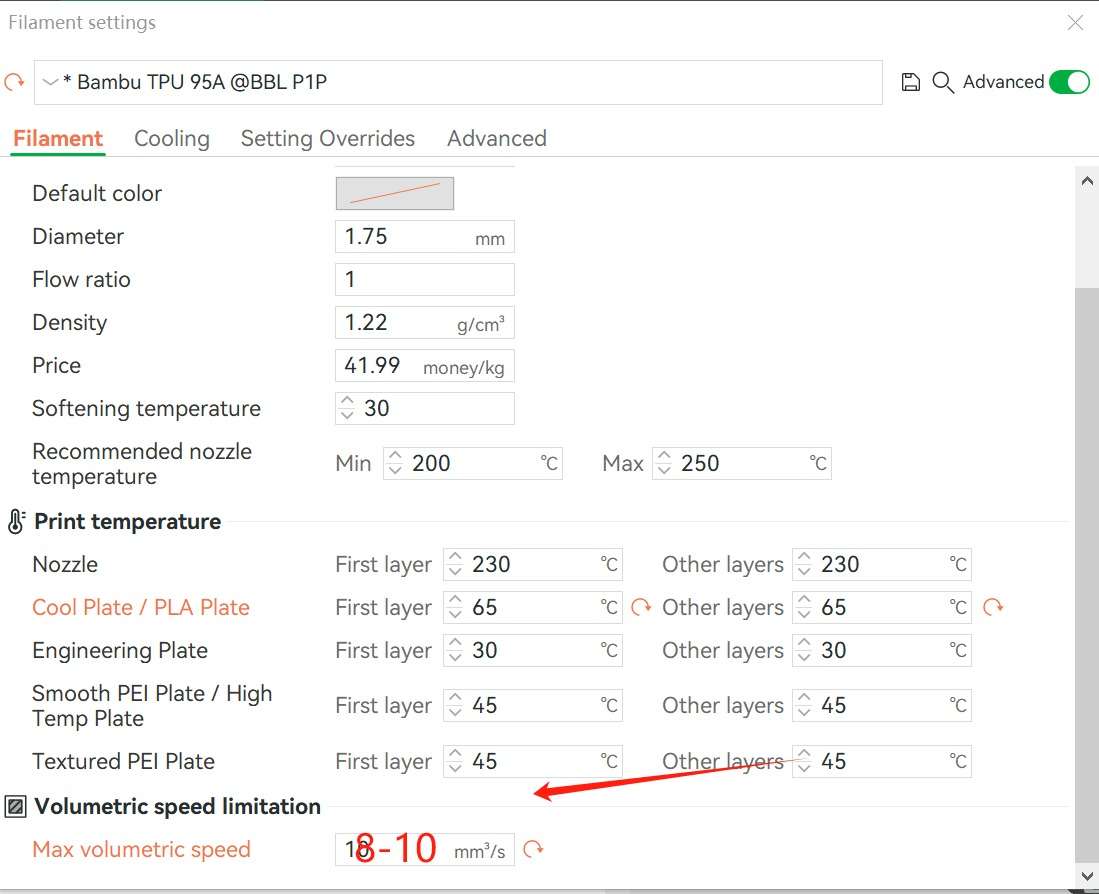Adjust the Max recommended nozzle temperature spinner
This screenshot has width=1099, height=894.
tap(664, 463)
